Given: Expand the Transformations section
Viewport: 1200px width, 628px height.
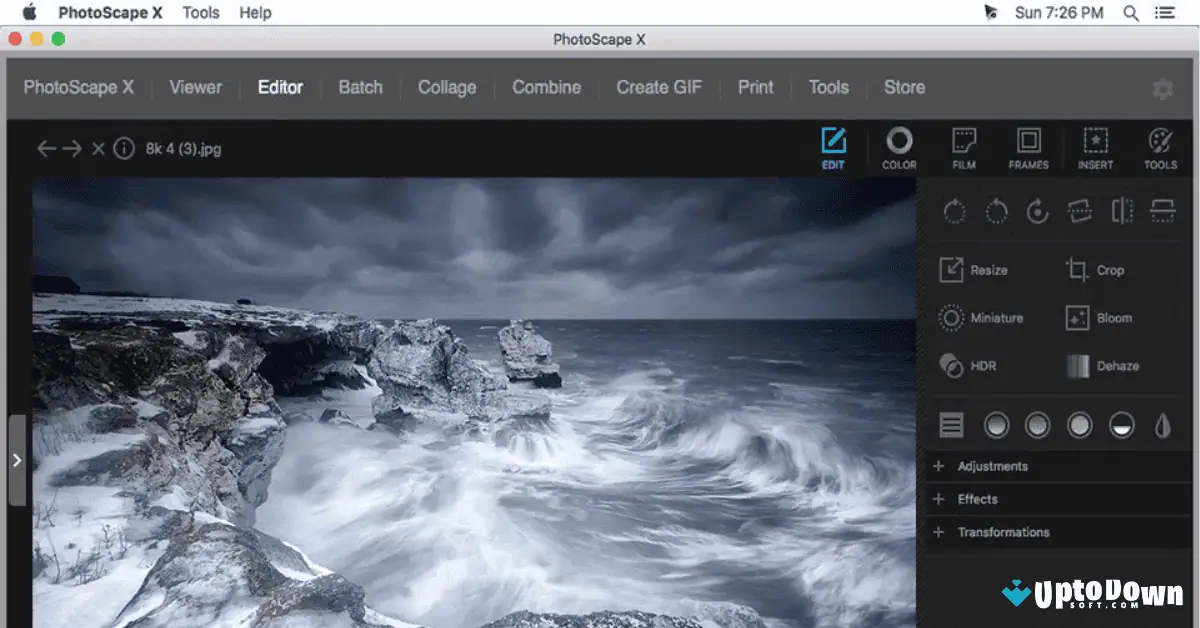Looking at the screenshot, I should click(x=1005, y=532).
